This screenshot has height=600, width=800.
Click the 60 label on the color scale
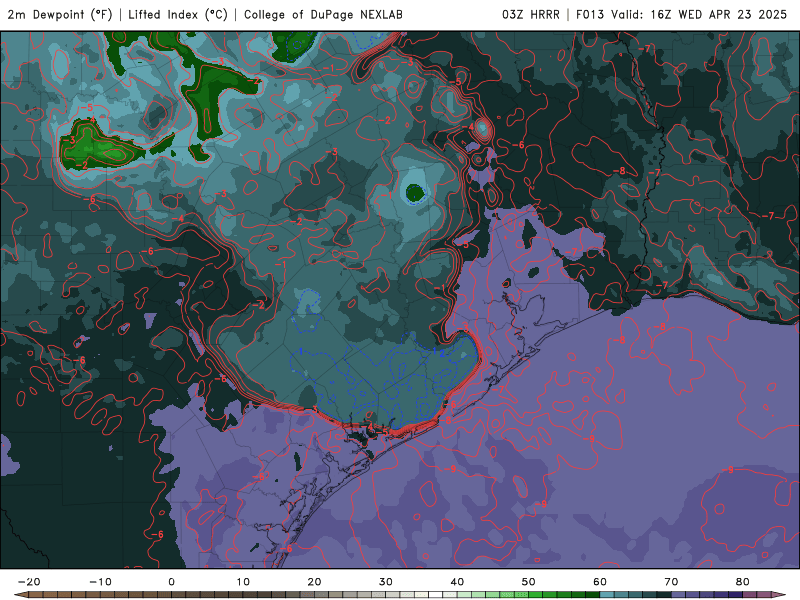click(x=600, y=582)
